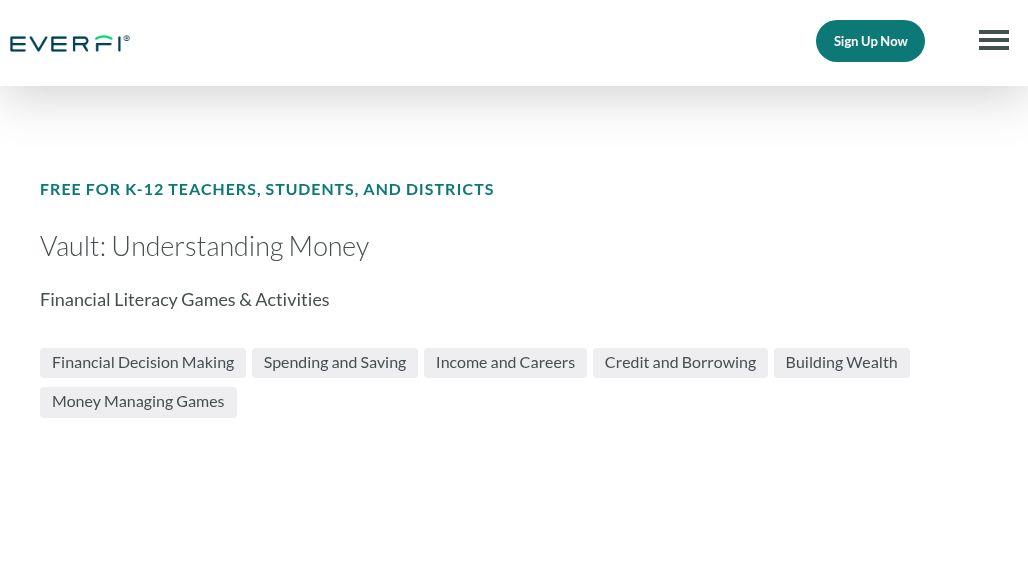Click the EVERFI logo
The image size is (1028, 578).
click(69, 43)
